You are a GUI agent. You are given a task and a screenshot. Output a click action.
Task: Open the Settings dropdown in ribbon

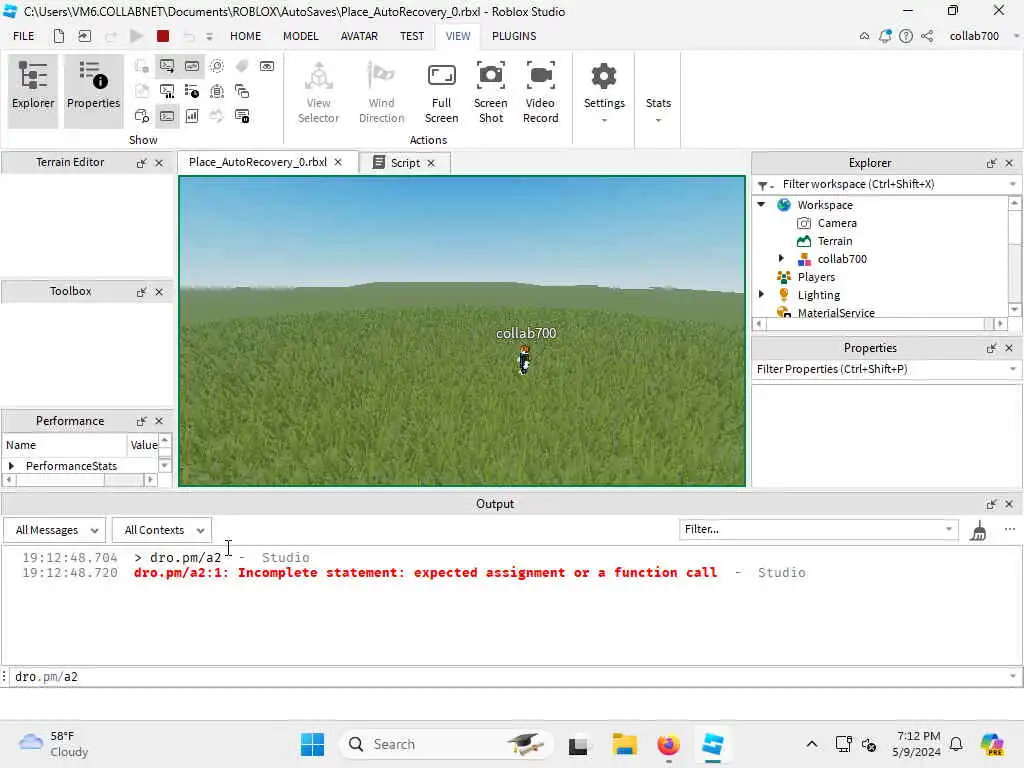pos(604,93)
